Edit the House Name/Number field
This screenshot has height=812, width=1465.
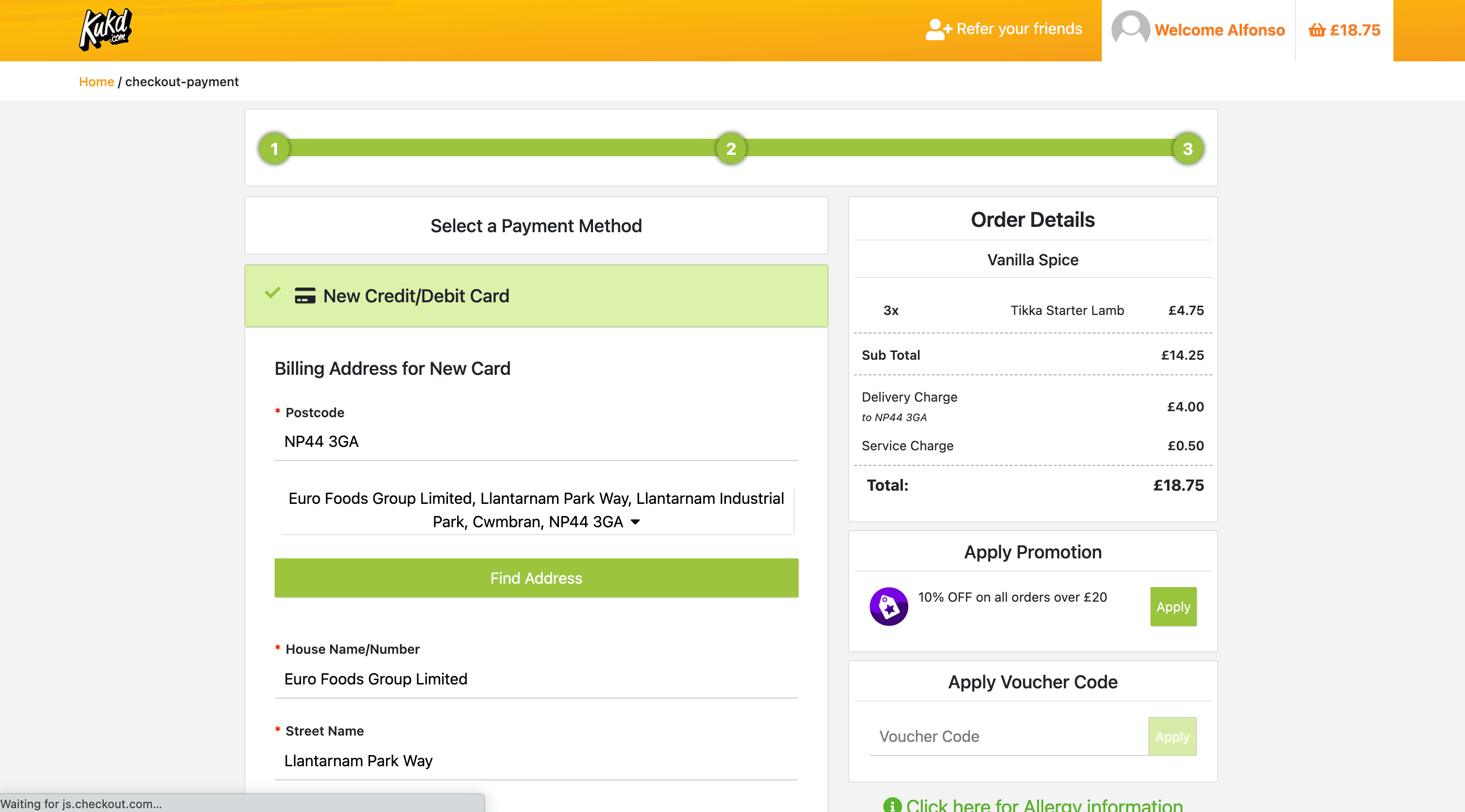coord(536,679)
